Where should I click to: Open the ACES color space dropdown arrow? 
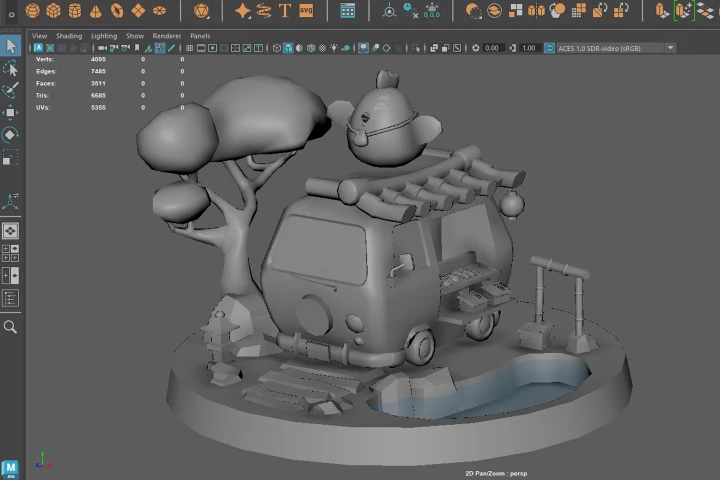click(x=670, y=48)
